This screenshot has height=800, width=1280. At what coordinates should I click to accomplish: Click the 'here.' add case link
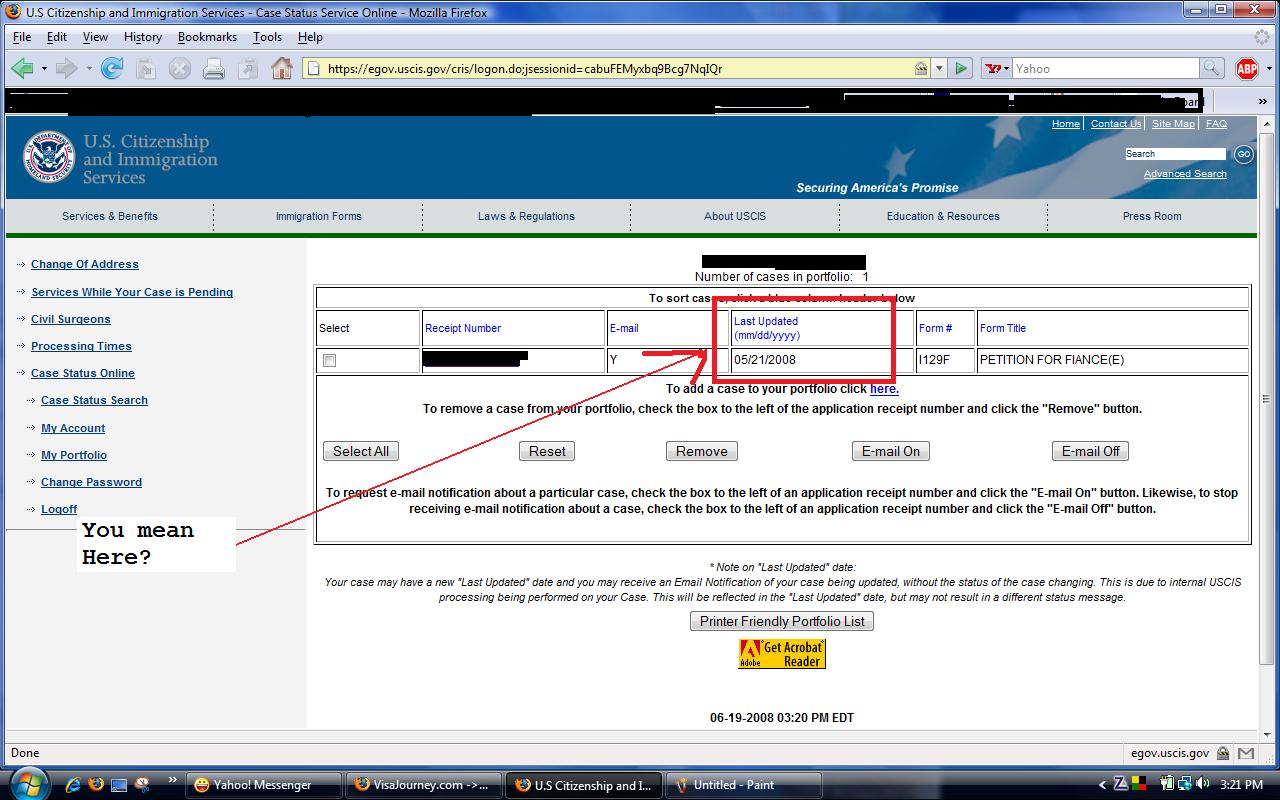coord(884,389)
